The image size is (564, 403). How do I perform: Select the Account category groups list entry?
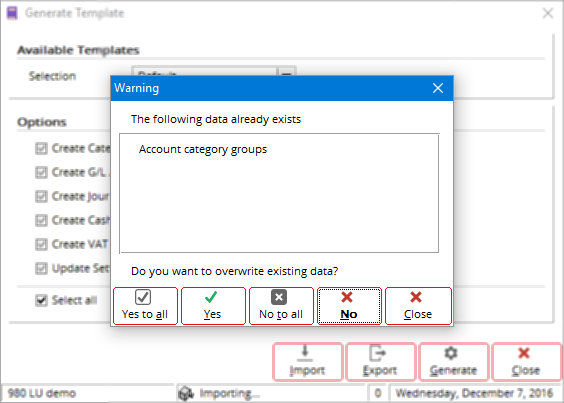point(203,149)
